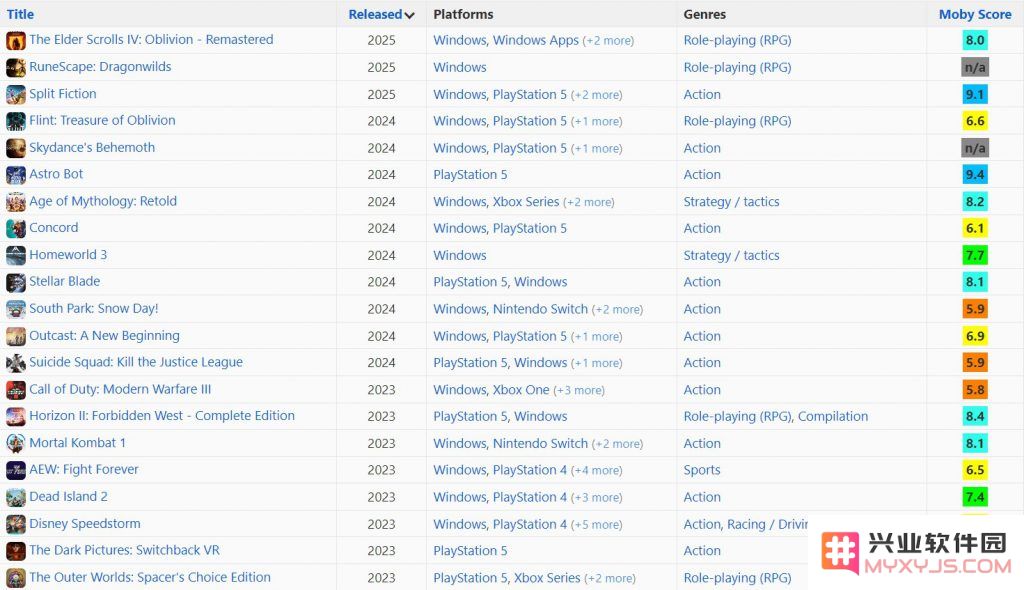The width and height of the screenshot is (1024, 590).
Task: Click the Call of Duty: Modern Warfare III icon
Action: 16,389
